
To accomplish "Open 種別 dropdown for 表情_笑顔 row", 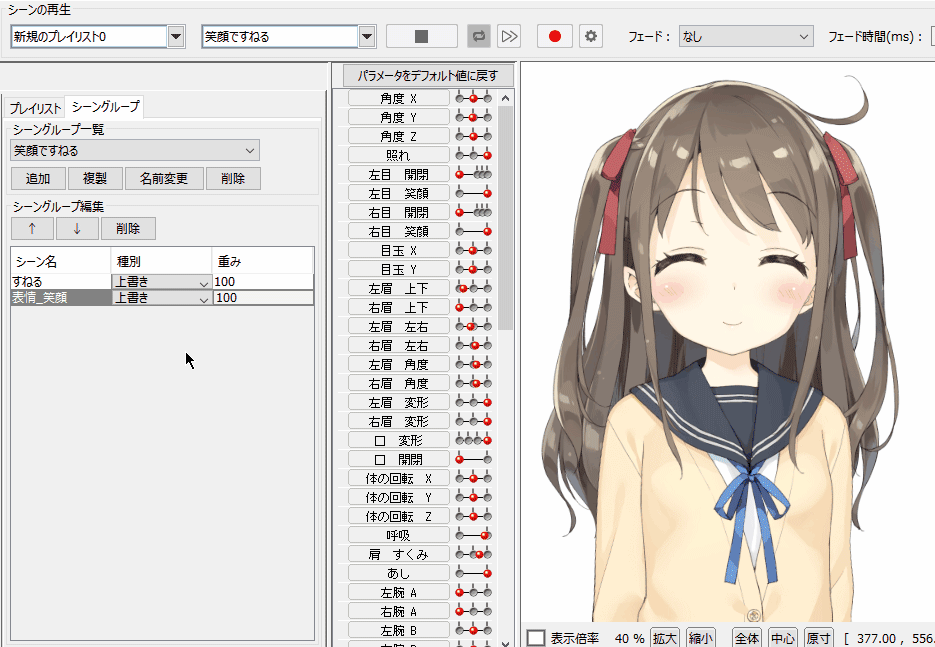I will tap(162, 298).
